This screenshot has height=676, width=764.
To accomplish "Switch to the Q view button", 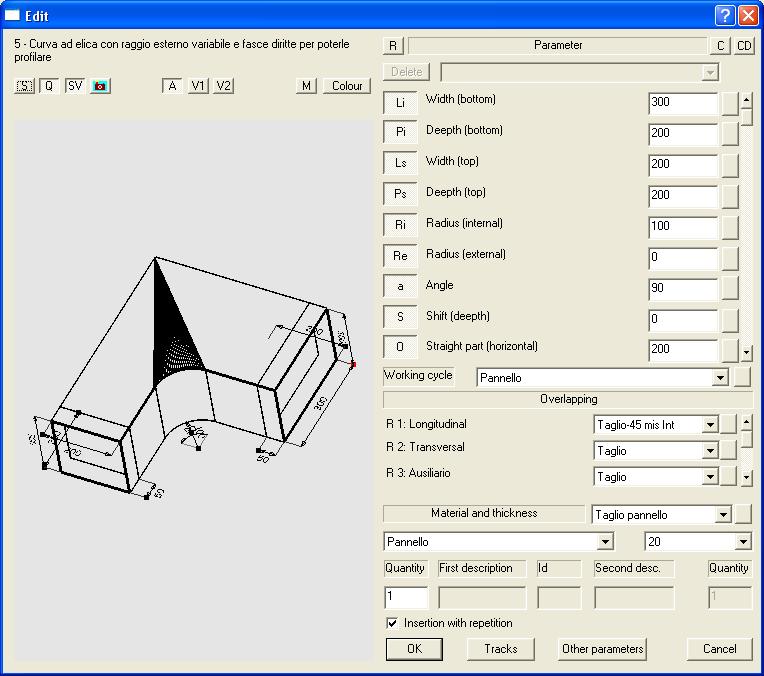I will coord(49,86).
